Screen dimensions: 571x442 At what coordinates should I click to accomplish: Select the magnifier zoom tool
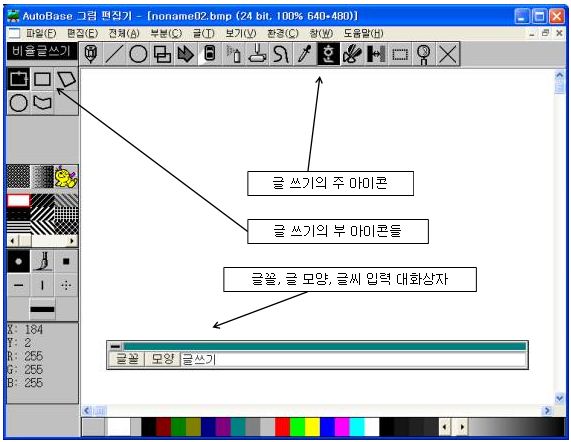424,54
